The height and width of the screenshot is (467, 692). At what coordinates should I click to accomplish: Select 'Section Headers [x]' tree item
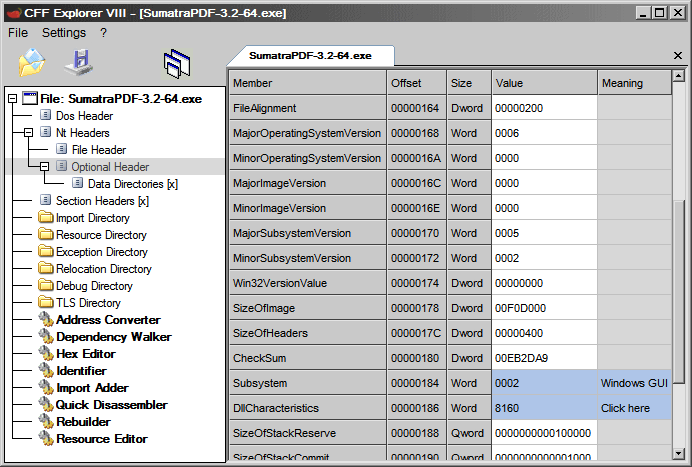click(102, 201)
